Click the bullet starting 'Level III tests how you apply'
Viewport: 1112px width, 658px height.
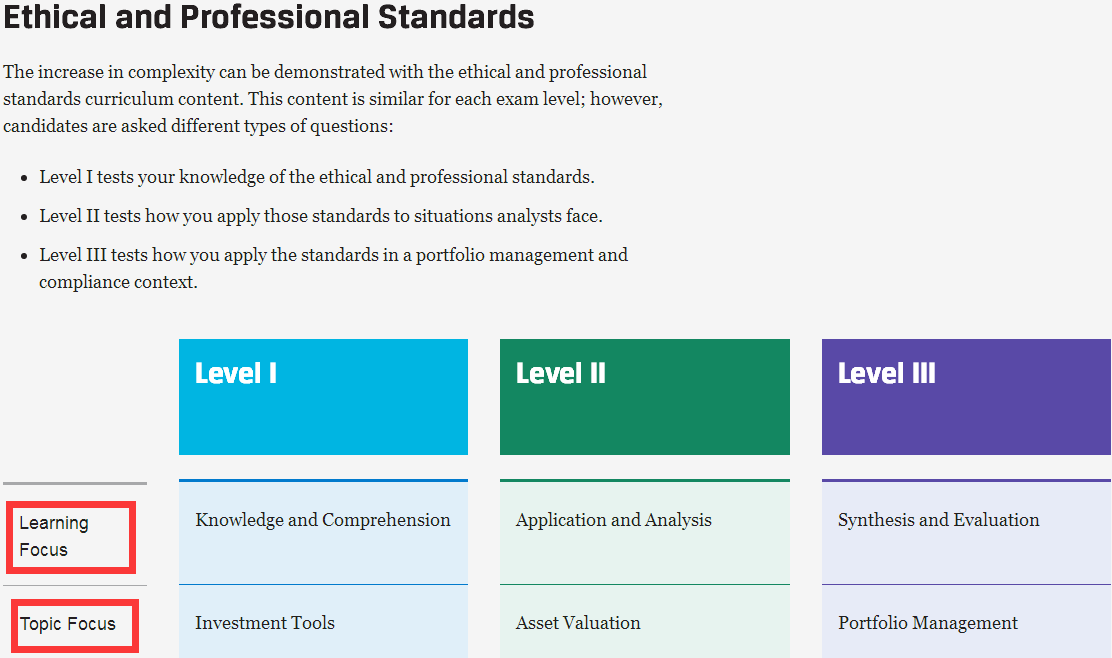(333, 255)
